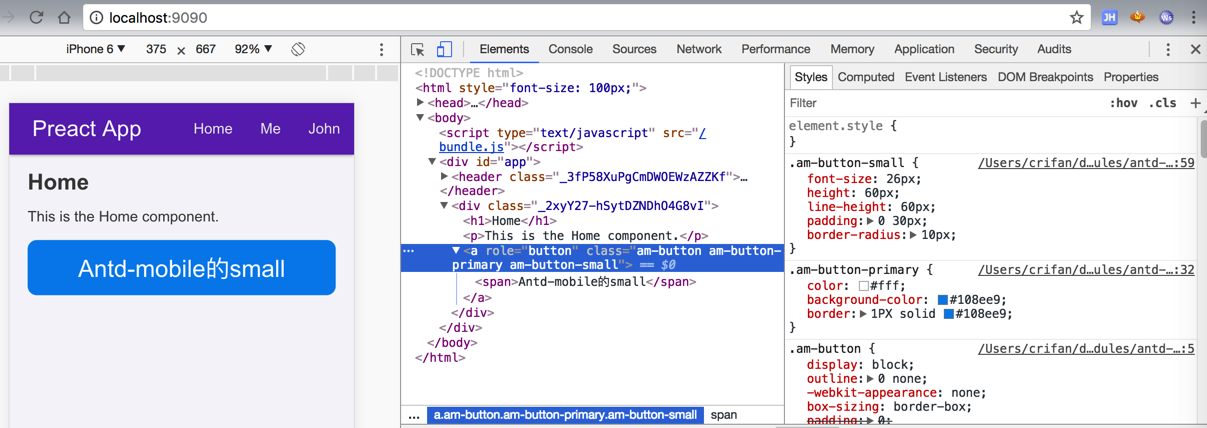Open background-color #108ee9 swatch picker
Image resolution: width=1207 pixels, height=428 pixels.
pyautogui.click(x=942, y=300)
